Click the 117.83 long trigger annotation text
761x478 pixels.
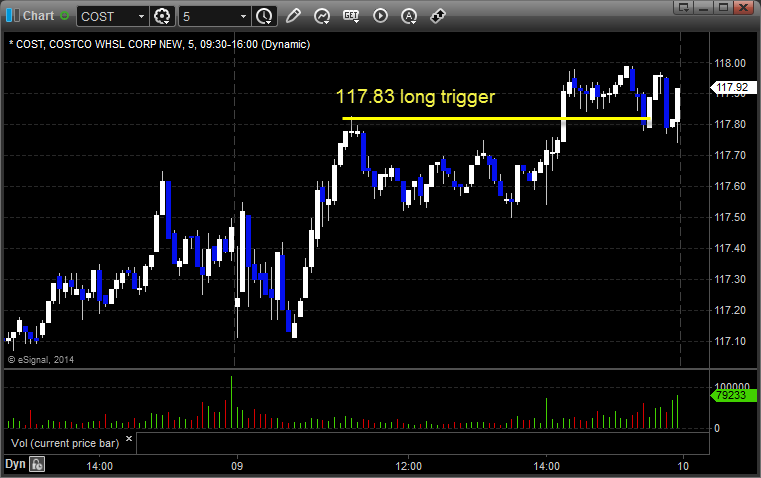point(415,97)
